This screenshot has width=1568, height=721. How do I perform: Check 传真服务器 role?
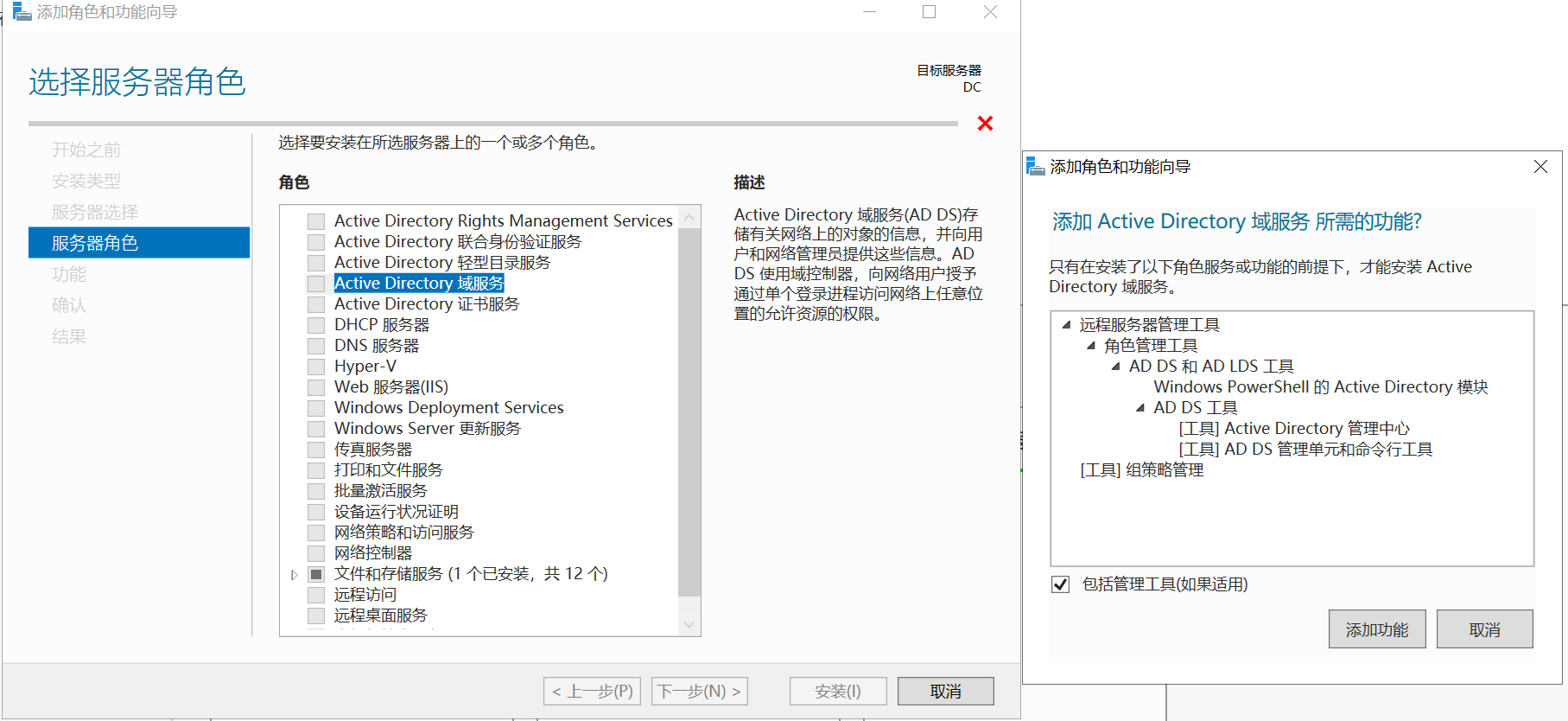tap(316, 450)
